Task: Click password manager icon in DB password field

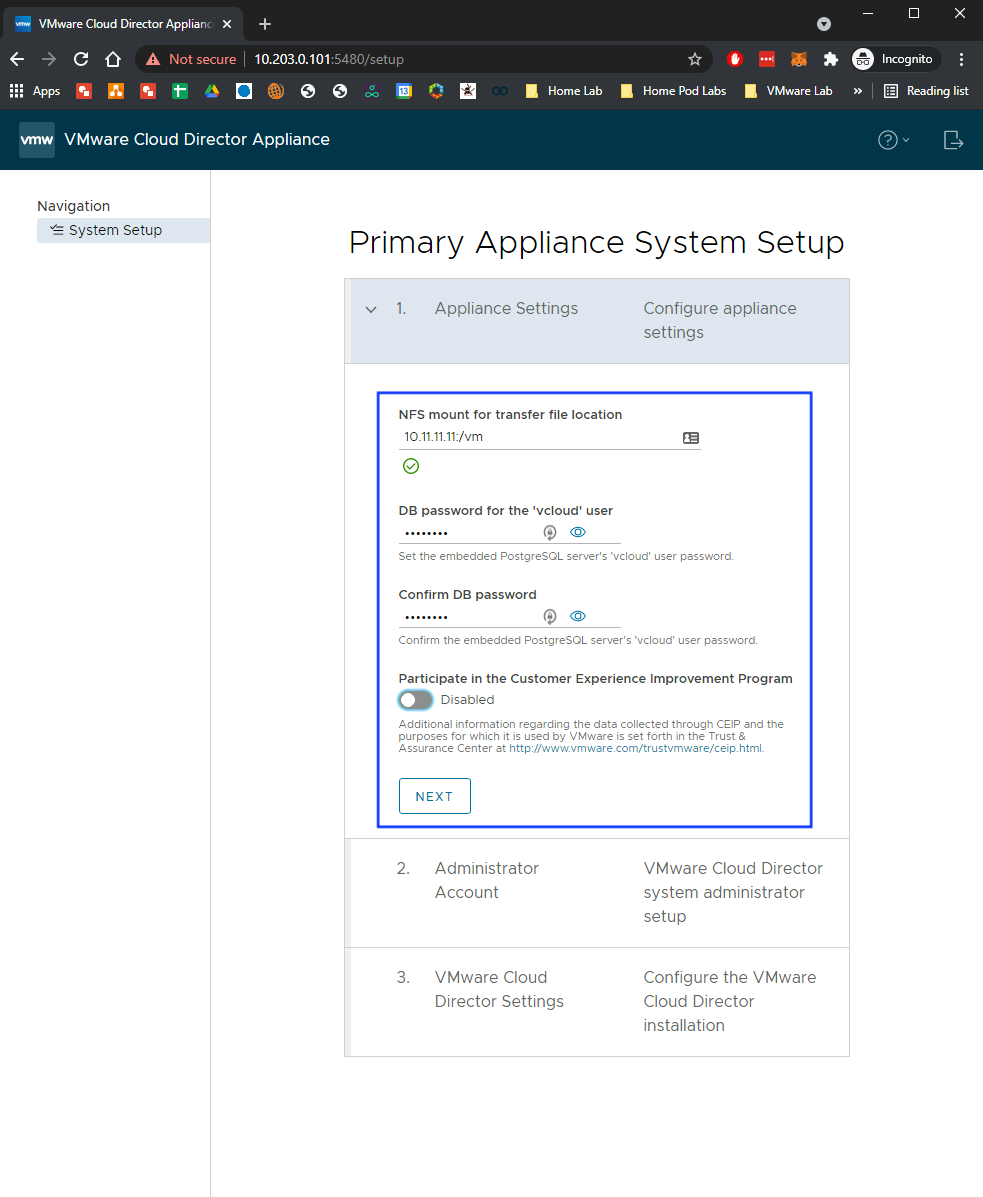Action: pyautogui.click(x=550, y=533)
